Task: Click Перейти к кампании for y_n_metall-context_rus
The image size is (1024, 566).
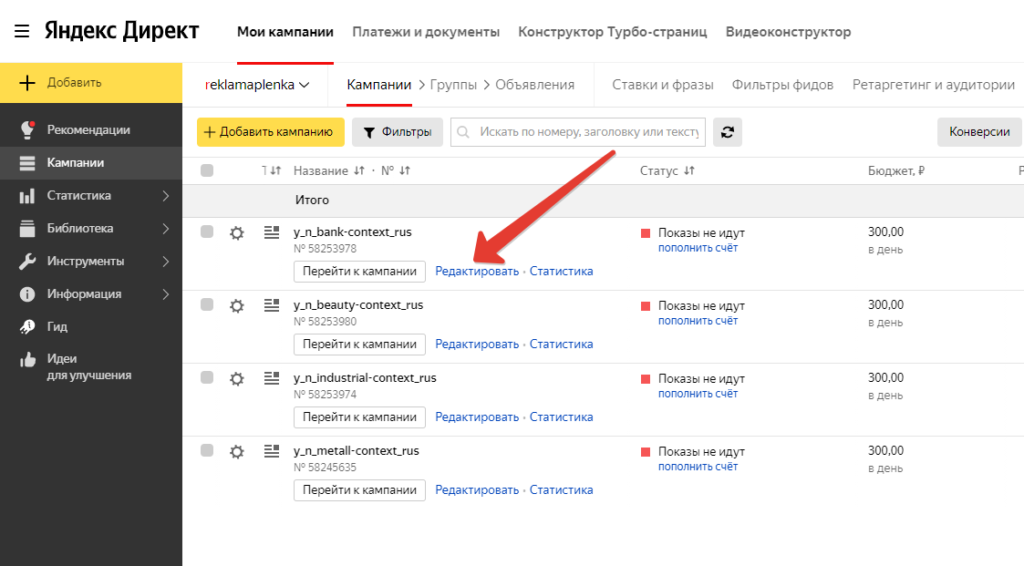Action: coord(360,490)
